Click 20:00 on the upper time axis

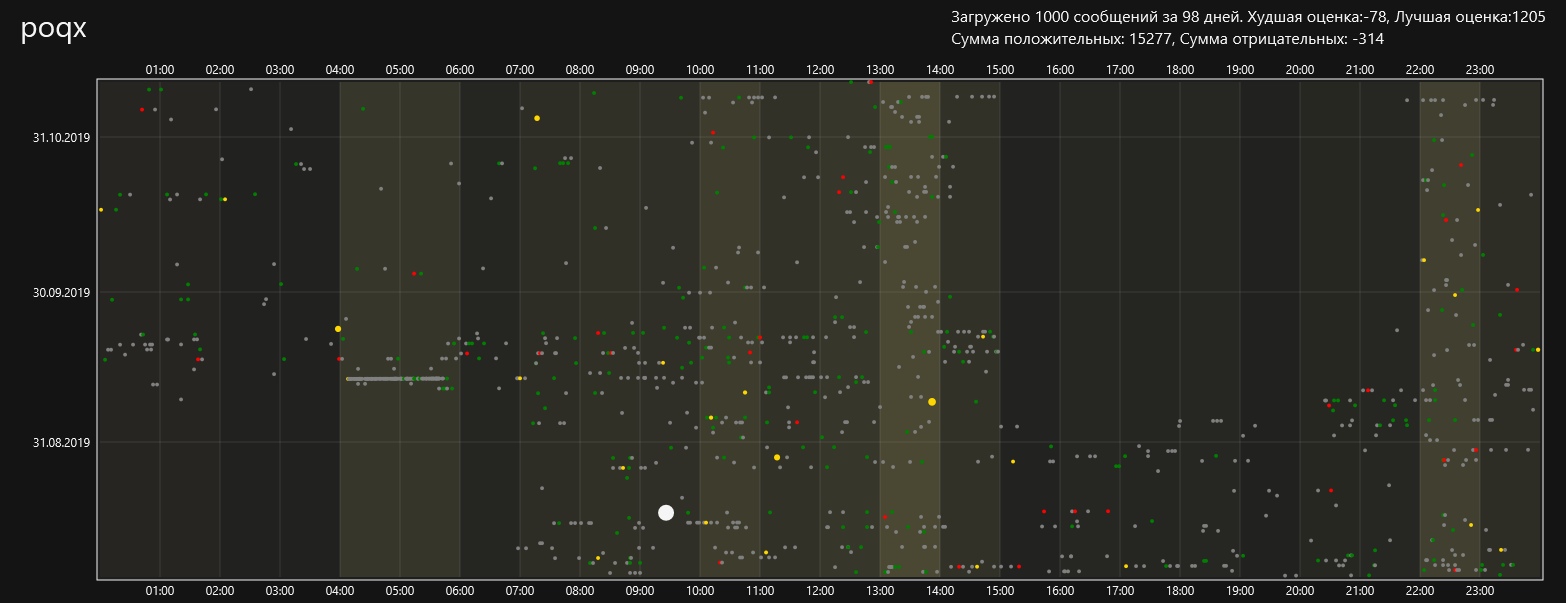(1300, 70)
